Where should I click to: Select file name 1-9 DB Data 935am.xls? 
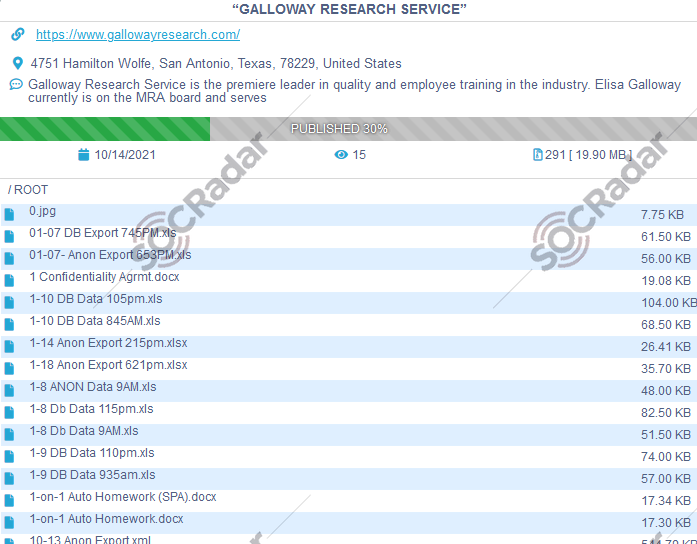[92, 475]
